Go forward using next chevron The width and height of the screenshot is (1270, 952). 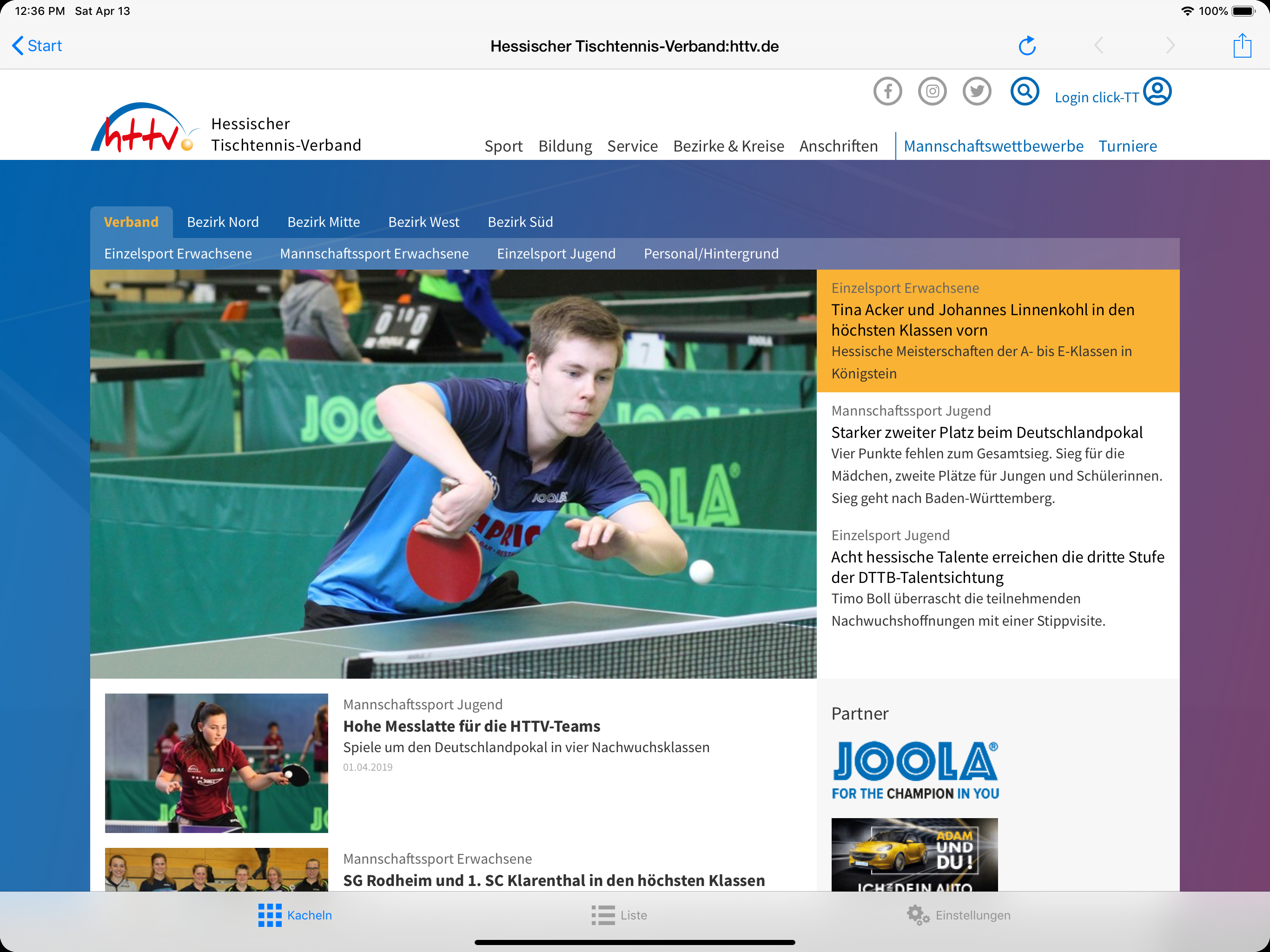(1170, 46)
